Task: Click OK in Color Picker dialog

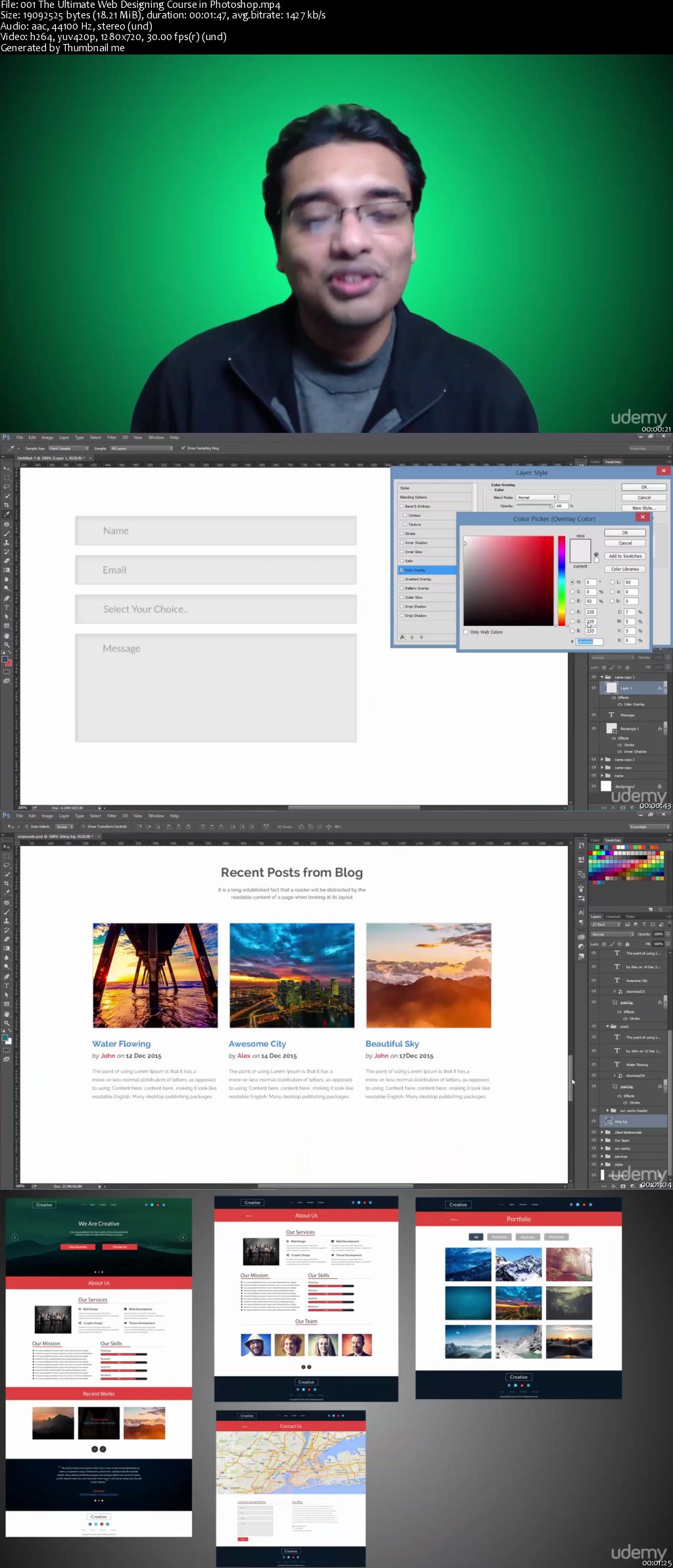Action: tap(625, 533)
